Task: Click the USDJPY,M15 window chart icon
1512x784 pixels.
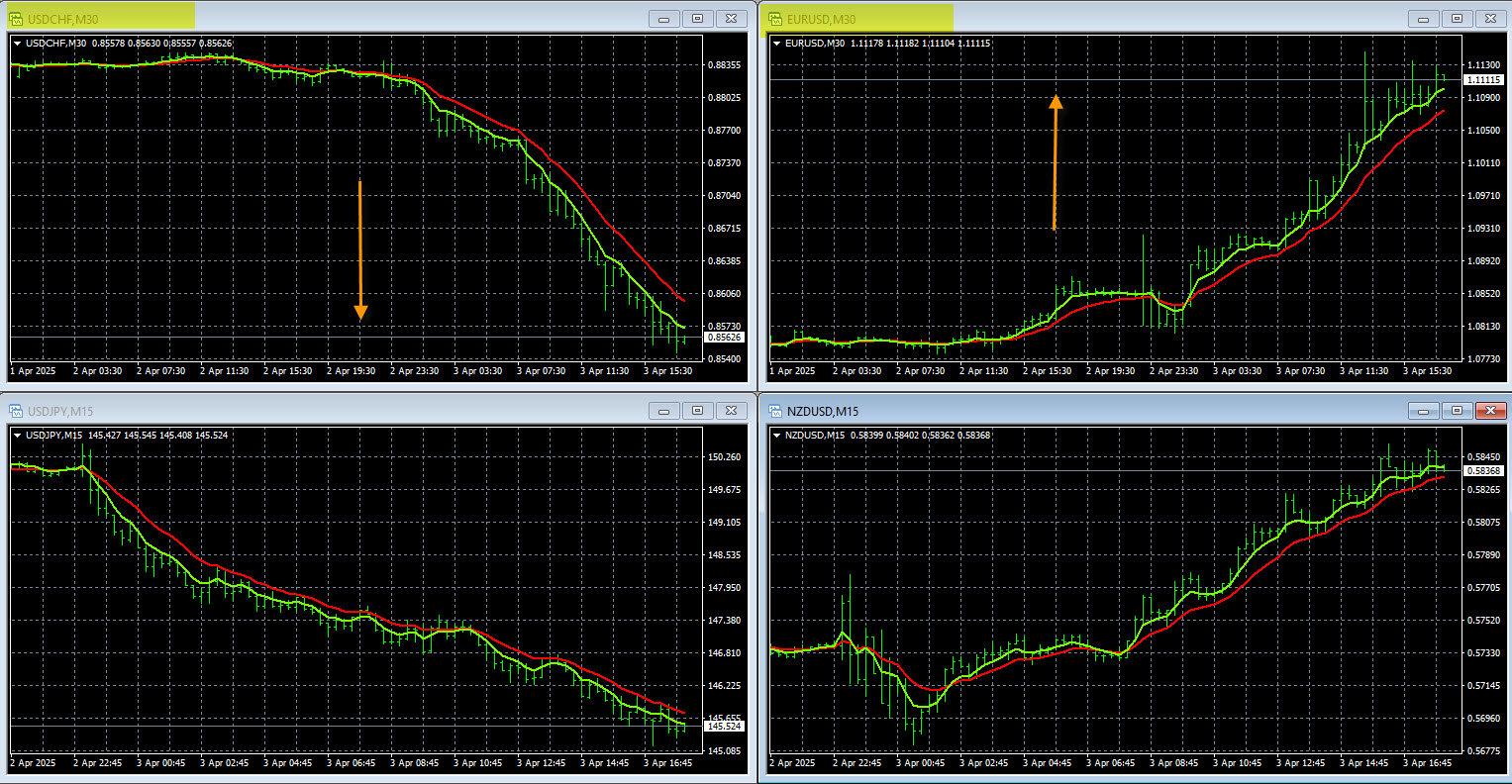Action: [x=16, y=411]
